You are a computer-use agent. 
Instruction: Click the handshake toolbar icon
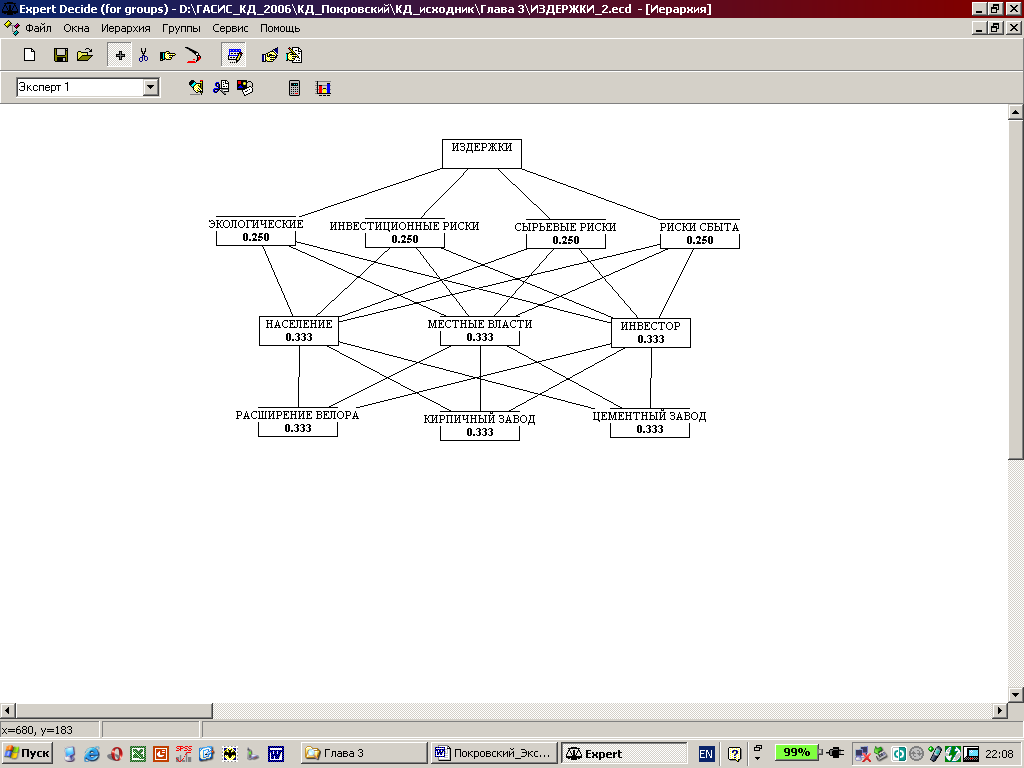270,55
